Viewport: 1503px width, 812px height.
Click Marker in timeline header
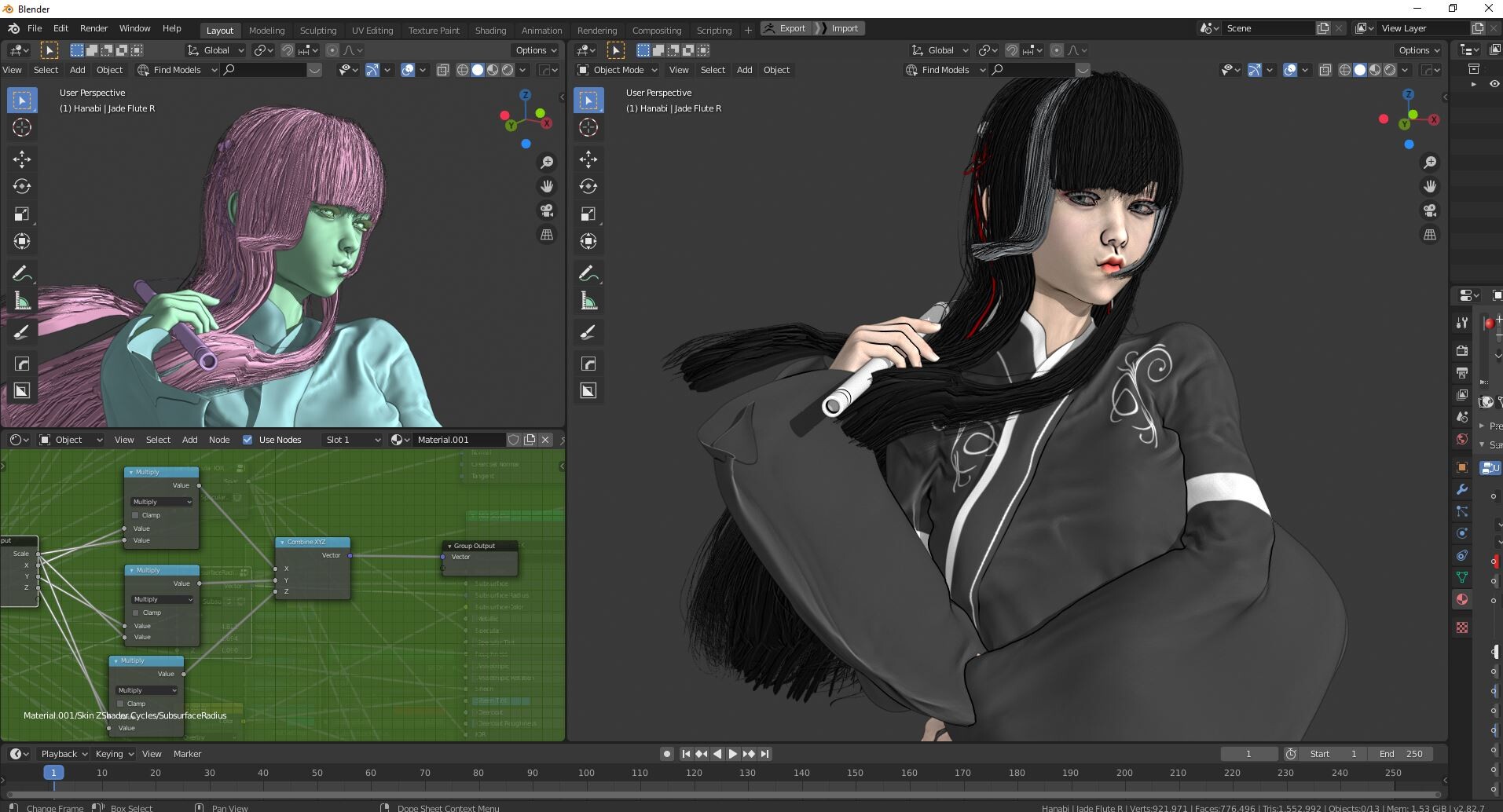click(x=187, y=754)
